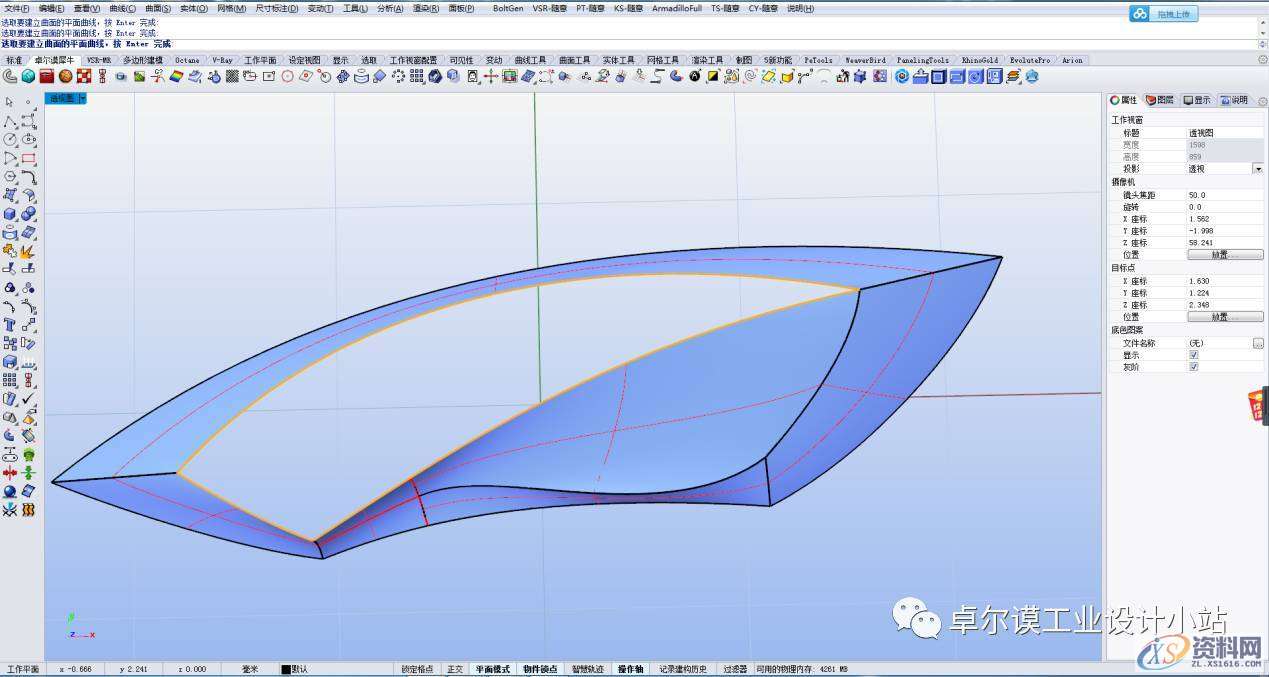This screenshot has height=677, width=1269.
Task: Uncheck the 灰阶 grayscale checkbox
Action: click(1193, 367)
